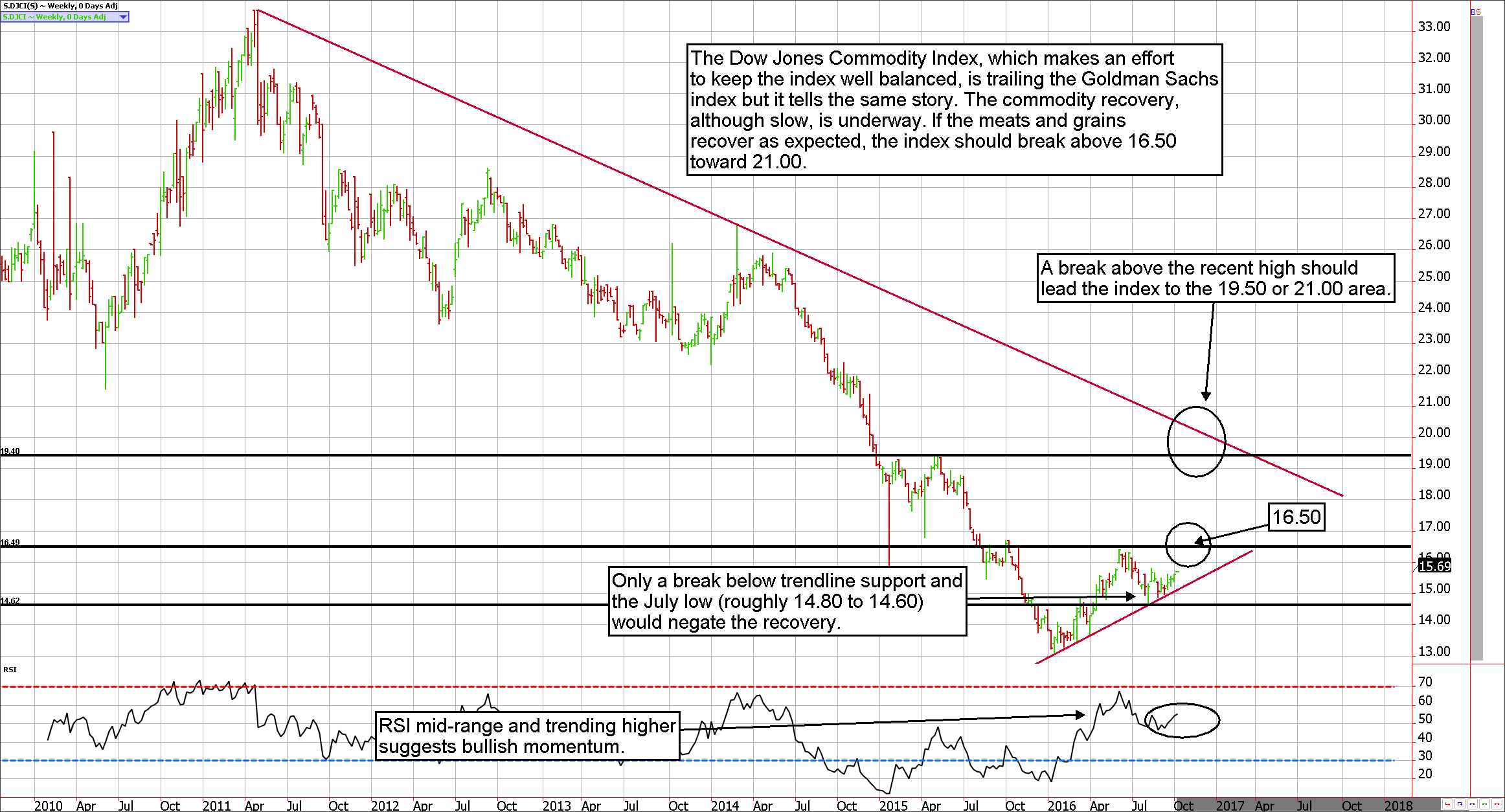Screen dimensions: 1505x812
Task: Click the RSI indicator label
Action: [x=10, y=670]
